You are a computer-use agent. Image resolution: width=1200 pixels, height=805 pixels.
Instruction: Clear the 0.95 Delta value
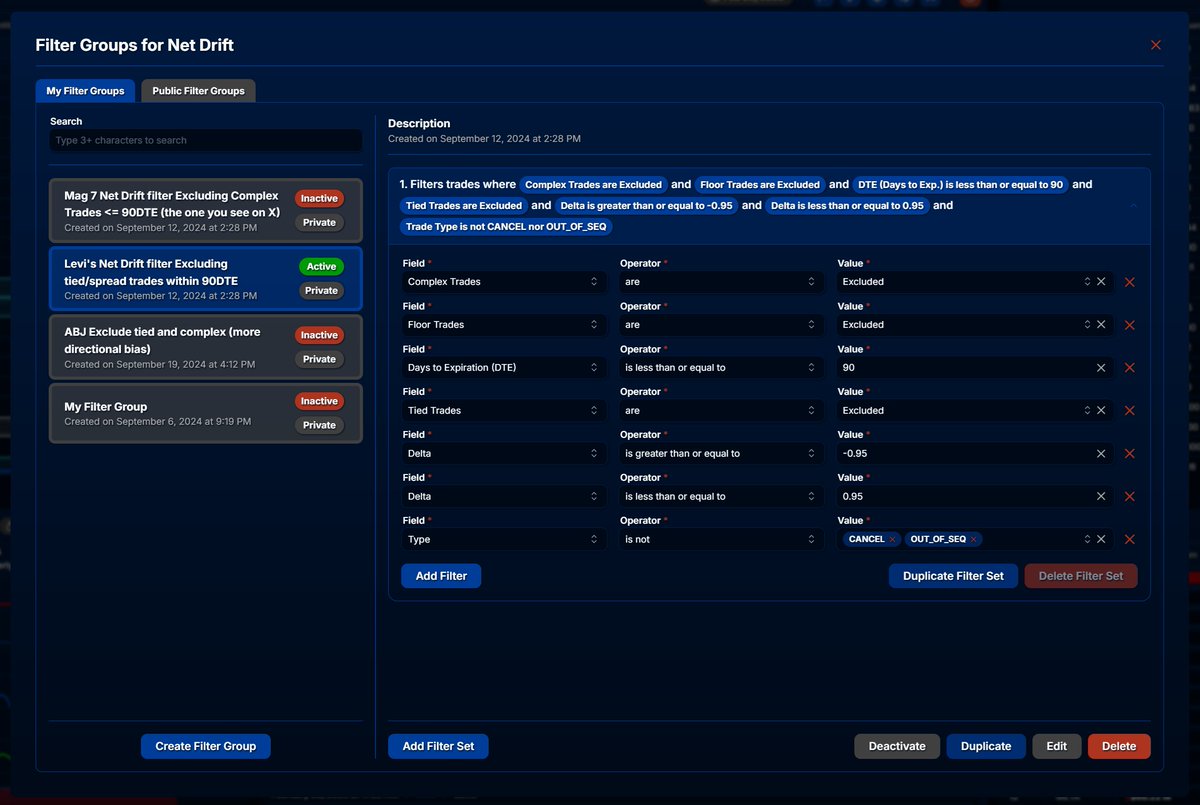coord(1101,496)
